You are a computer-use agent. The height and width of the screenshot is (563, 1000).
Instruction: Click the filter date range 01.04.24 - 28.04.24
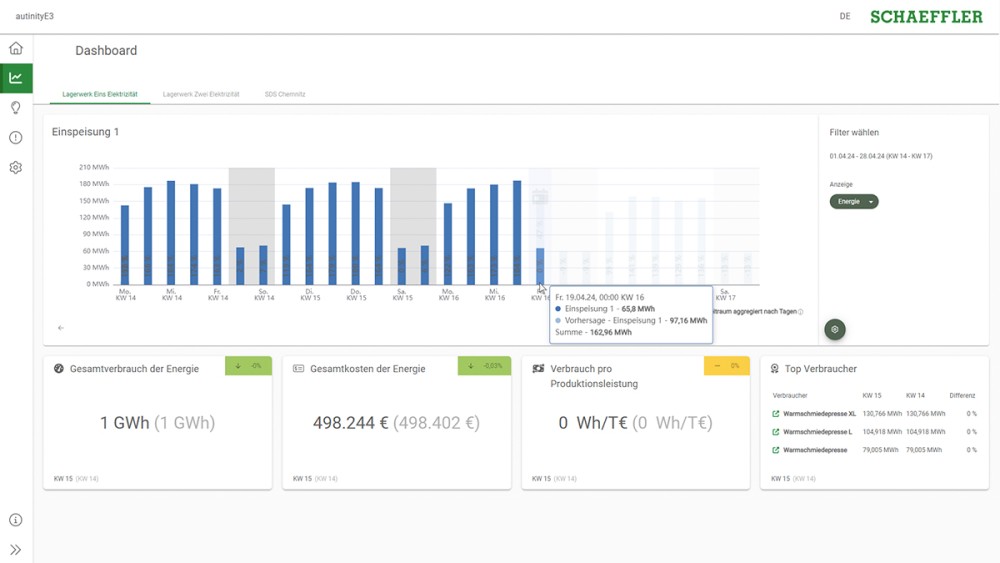click(x=881, y=157)
